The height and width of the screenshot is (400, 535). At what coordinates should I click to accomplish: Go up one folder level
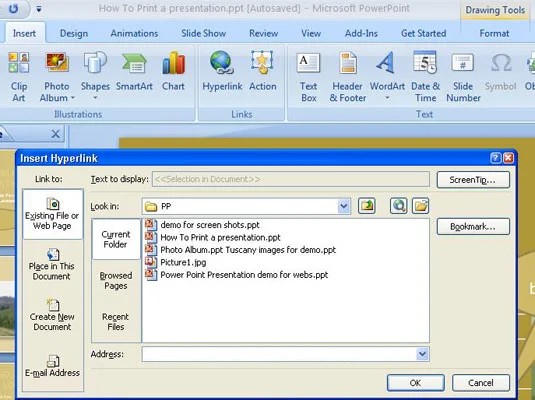coord(367,206)
